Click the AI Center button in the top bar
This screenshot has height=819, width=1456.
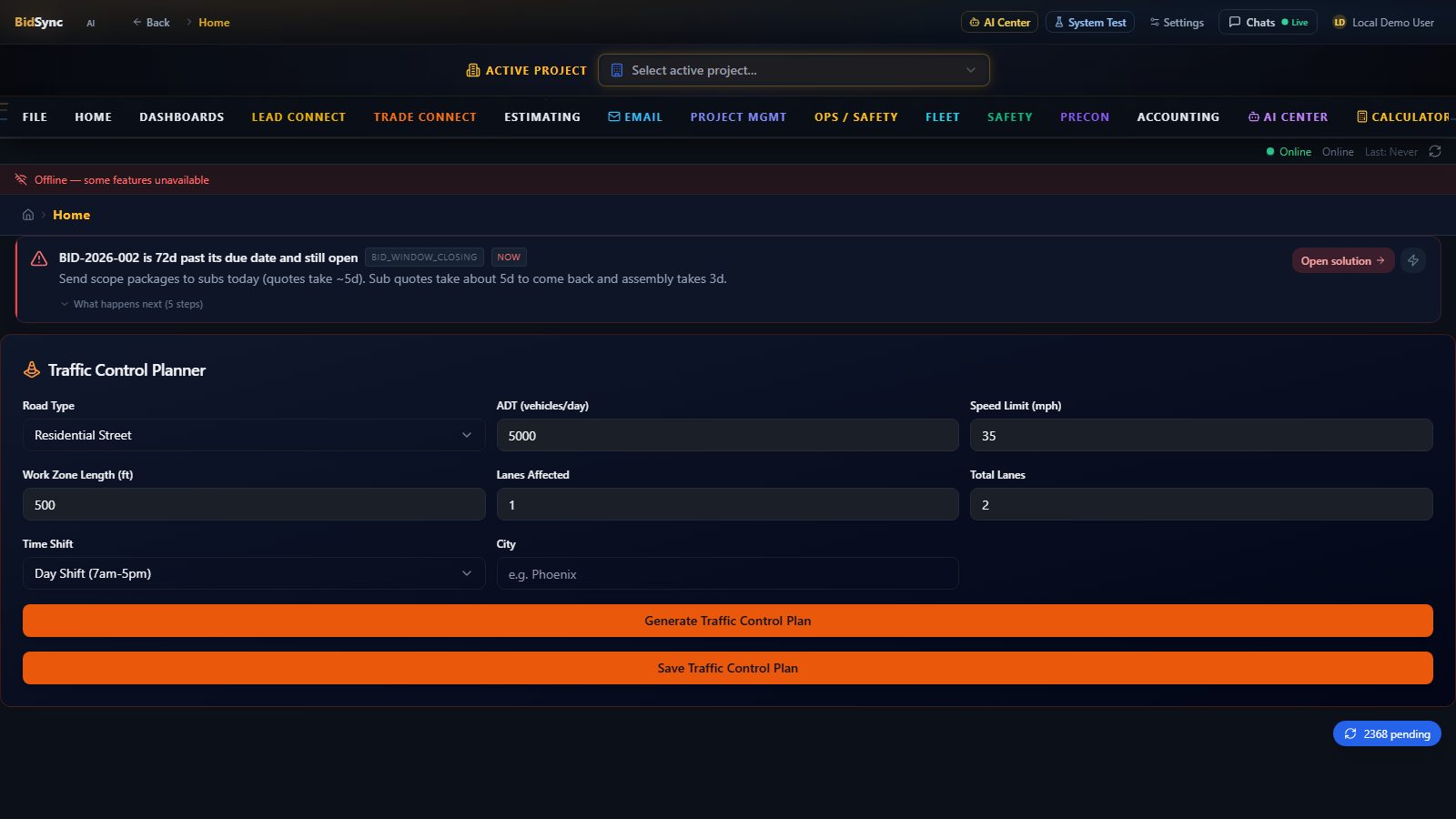point(1000,22)
